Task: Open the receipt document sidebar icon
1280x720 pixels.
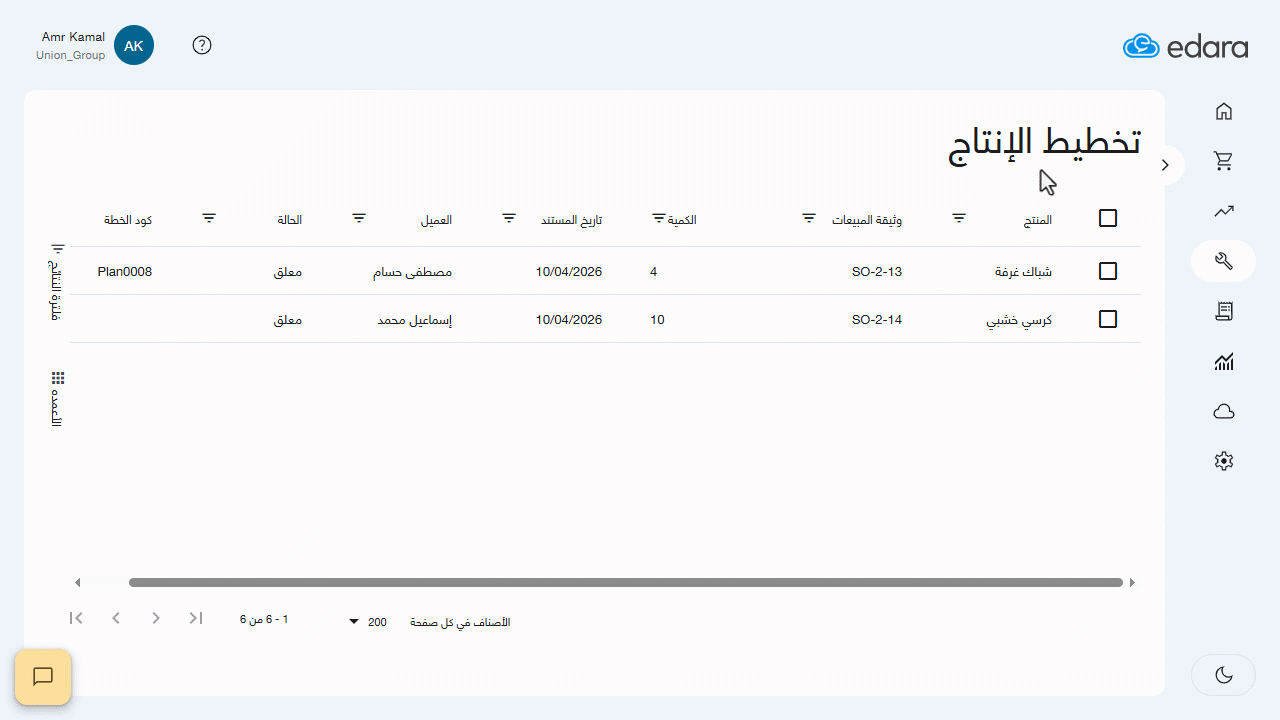Action: pyautogui.click(x=1223, y=312)
